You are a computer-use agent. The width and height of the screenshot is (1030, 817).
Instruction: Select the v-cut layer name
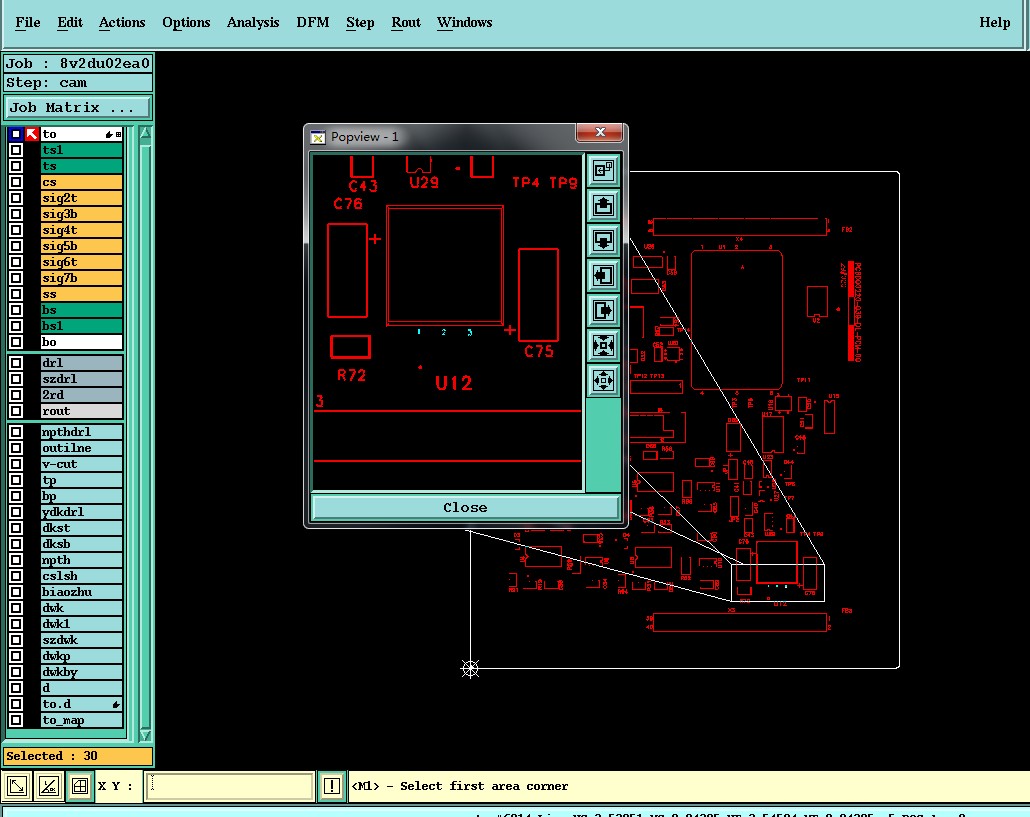coord(81,464)
